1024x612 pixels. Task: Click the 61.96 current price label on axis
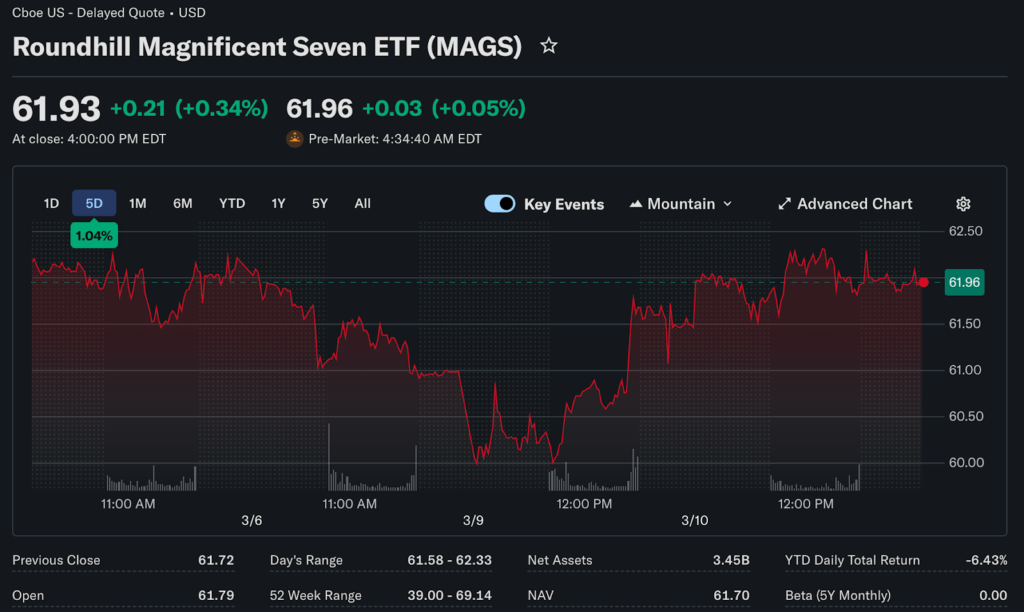click(964, 283)
